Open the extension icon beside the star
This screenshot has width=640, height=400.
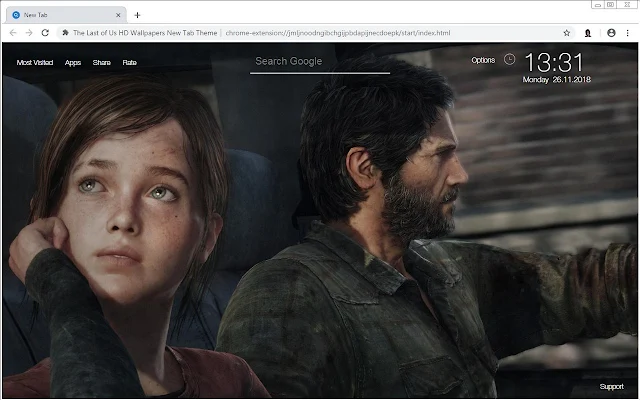pos(588,33)
